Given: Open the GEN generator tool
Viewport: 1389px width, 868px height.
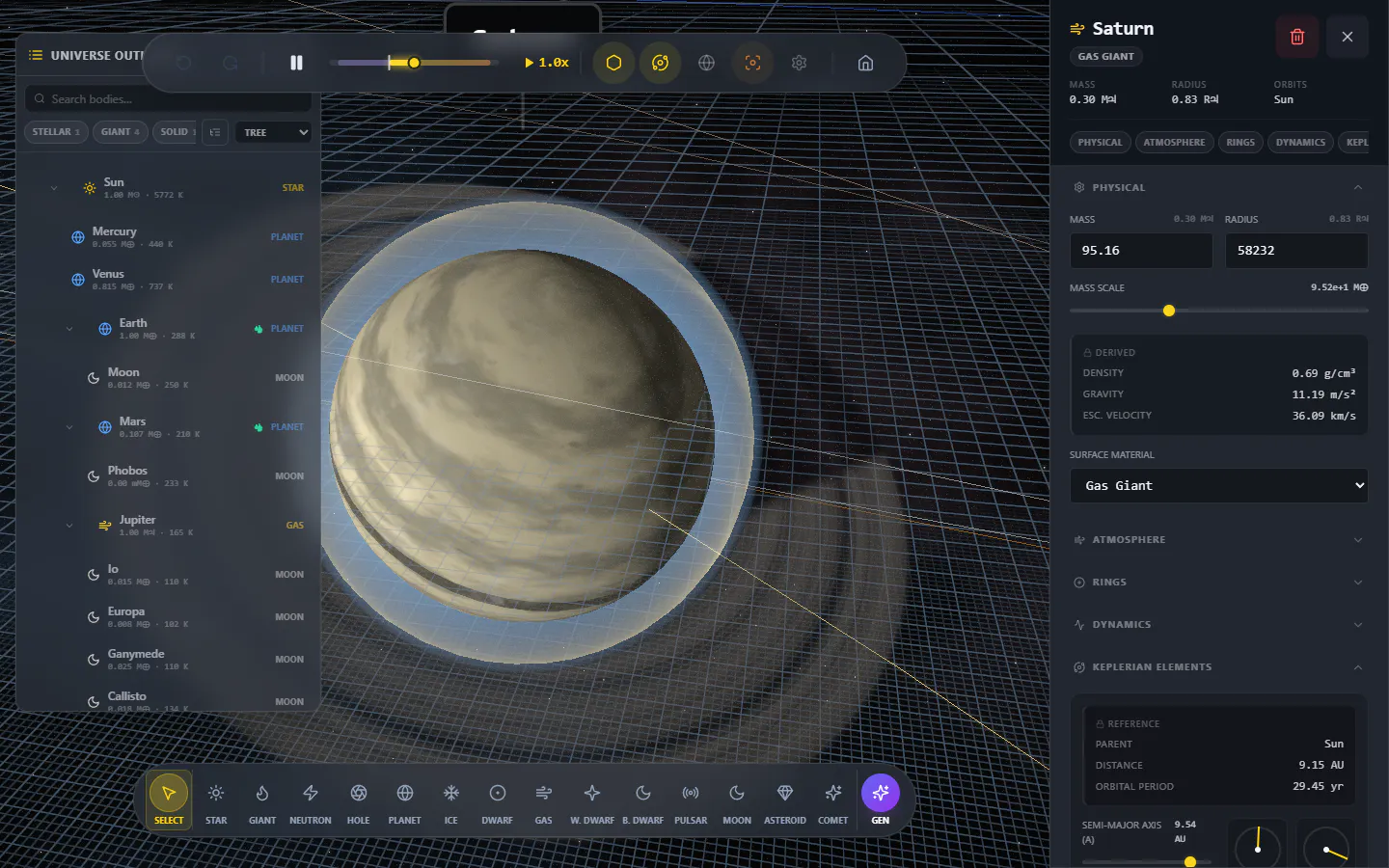Looking at the screenshot, I should coord(881,800).
